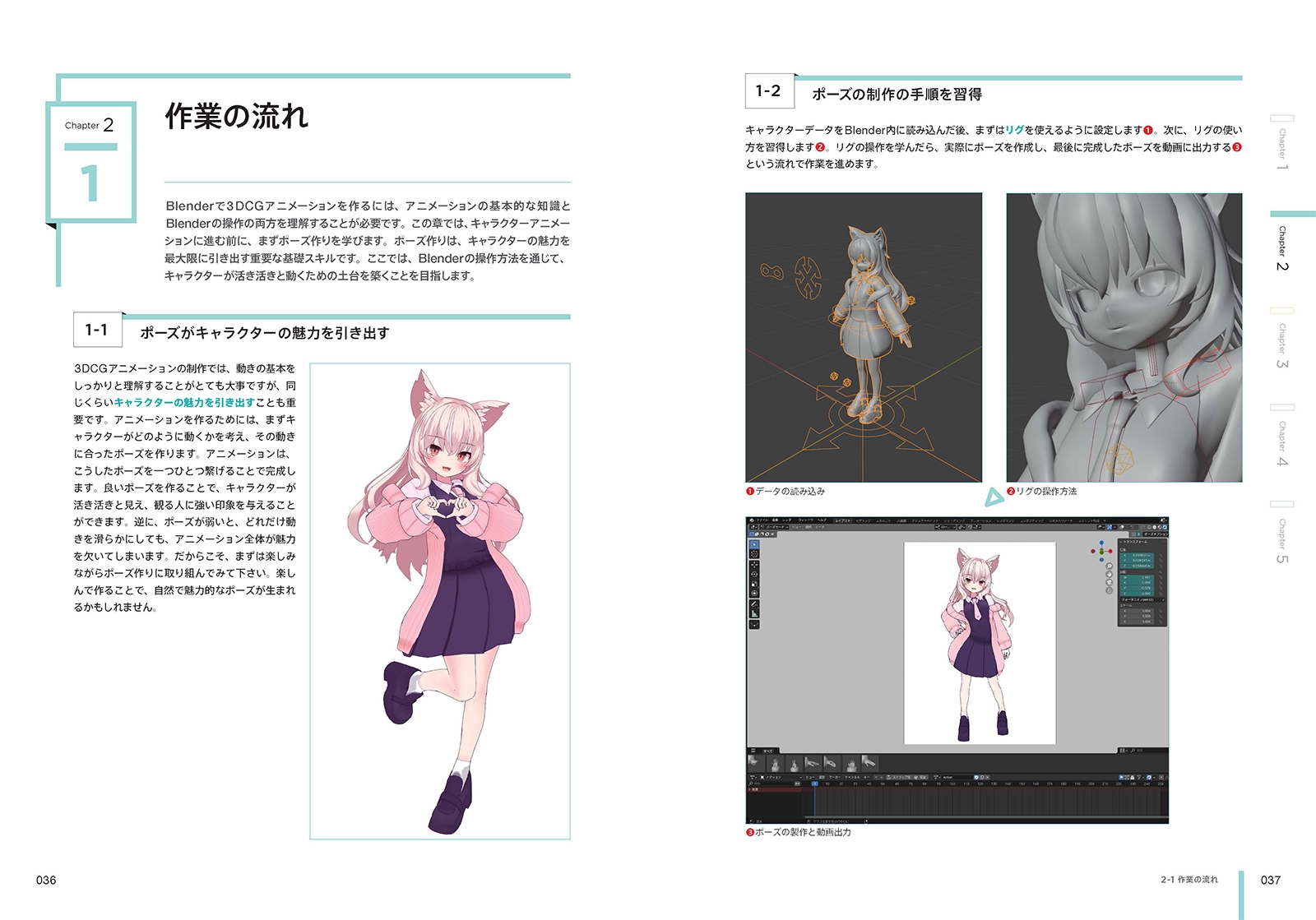This screenshot has height=920, width=1316.
Task: Click the pan hand gizmo in viewport
Action: tap(1110, 574)
